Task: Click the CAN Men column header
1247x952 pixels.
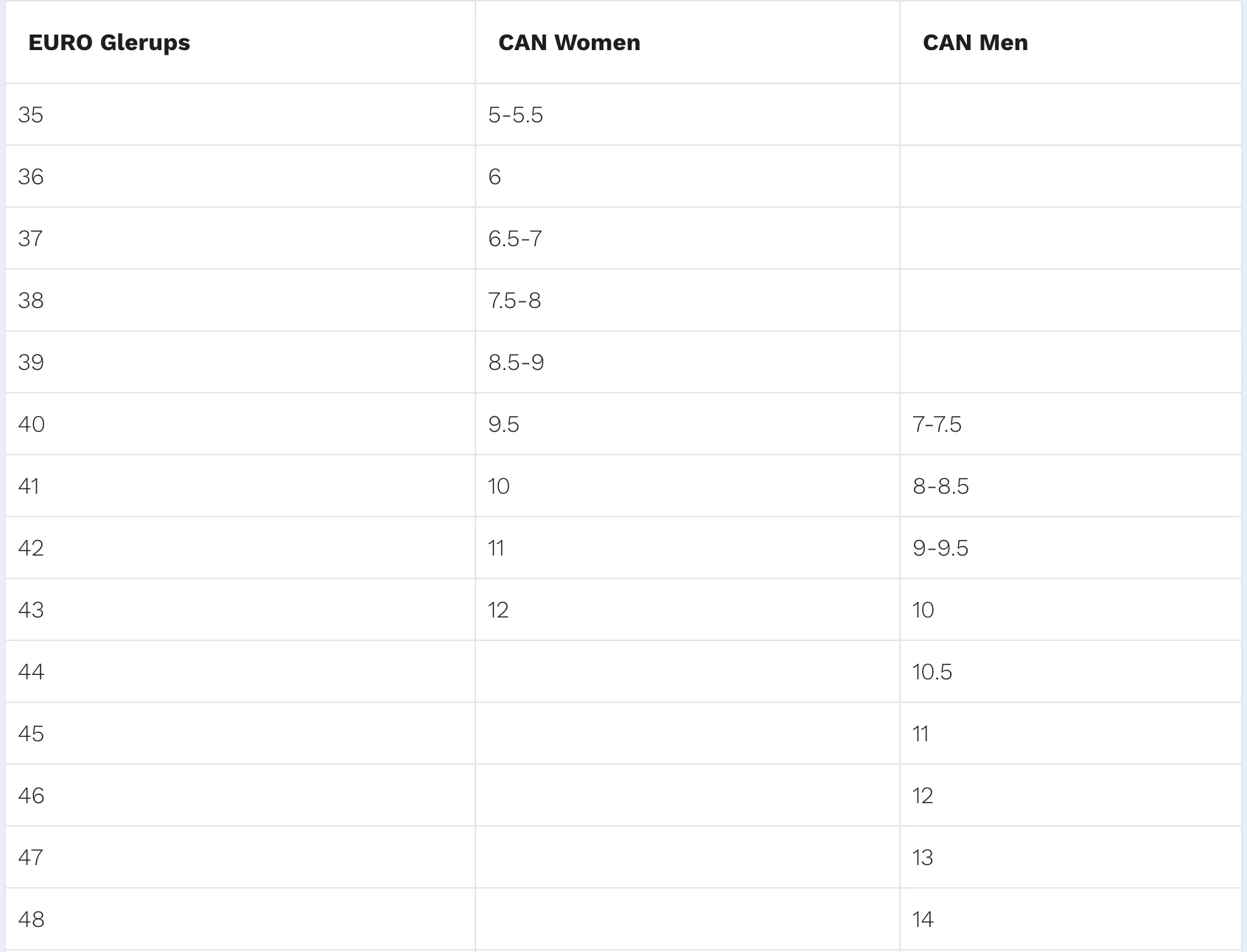Action: point(1071,42)
